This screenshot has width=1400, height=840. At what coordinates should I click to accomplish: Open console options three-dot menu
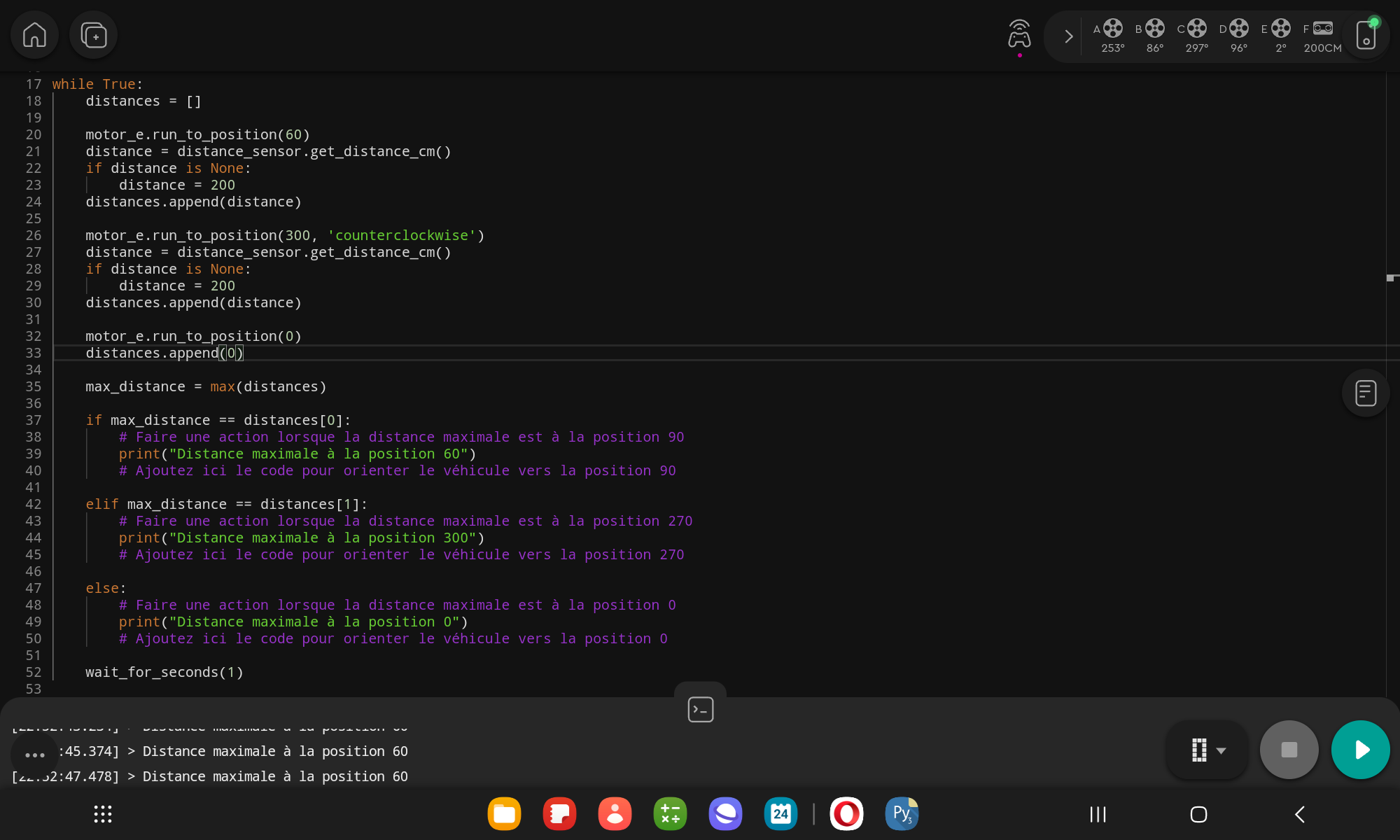pos(34,755)
